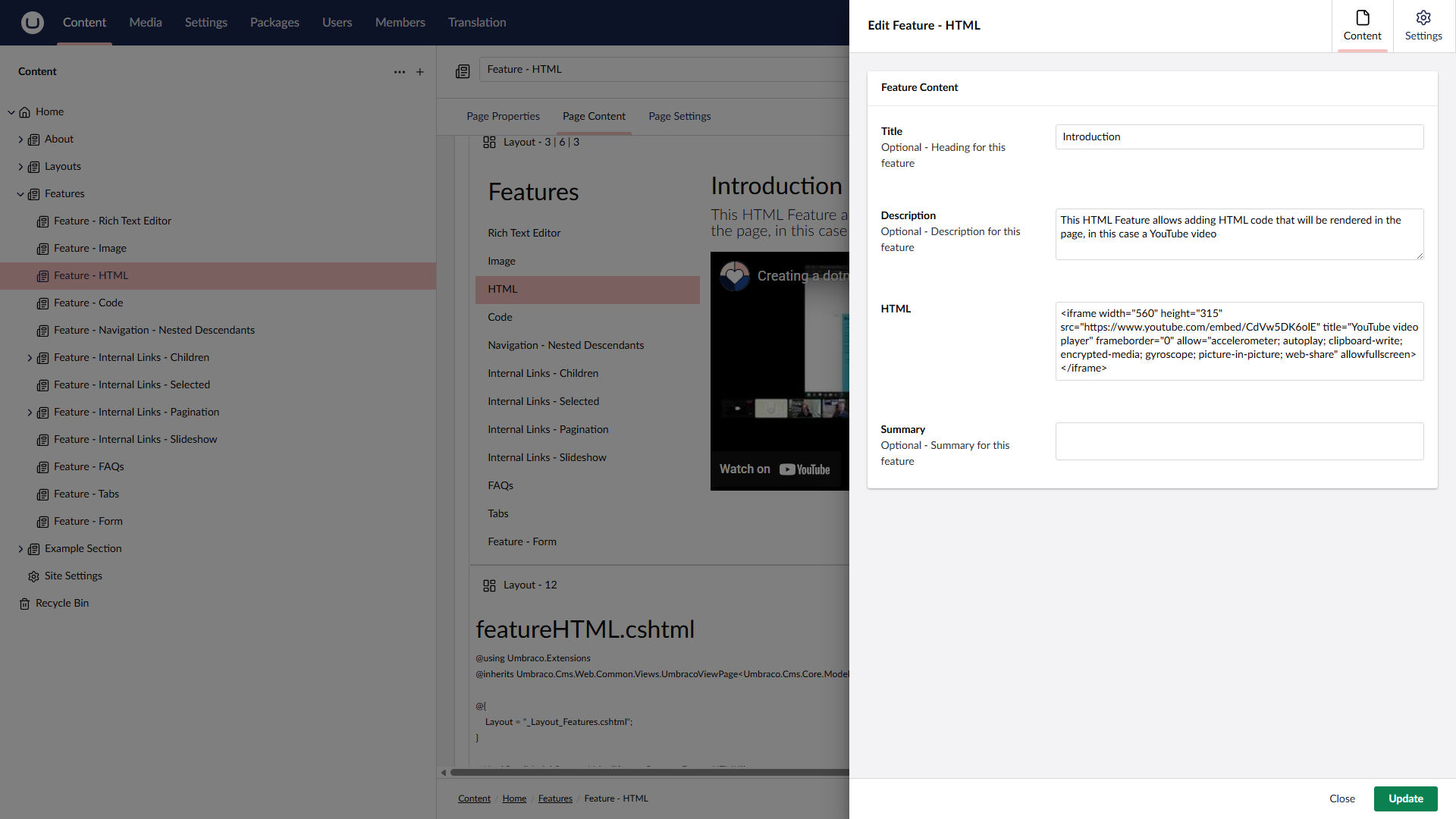Switch to Page Settings tab
This screenshot has height=819, width=1456.
[x=679, y=116]
